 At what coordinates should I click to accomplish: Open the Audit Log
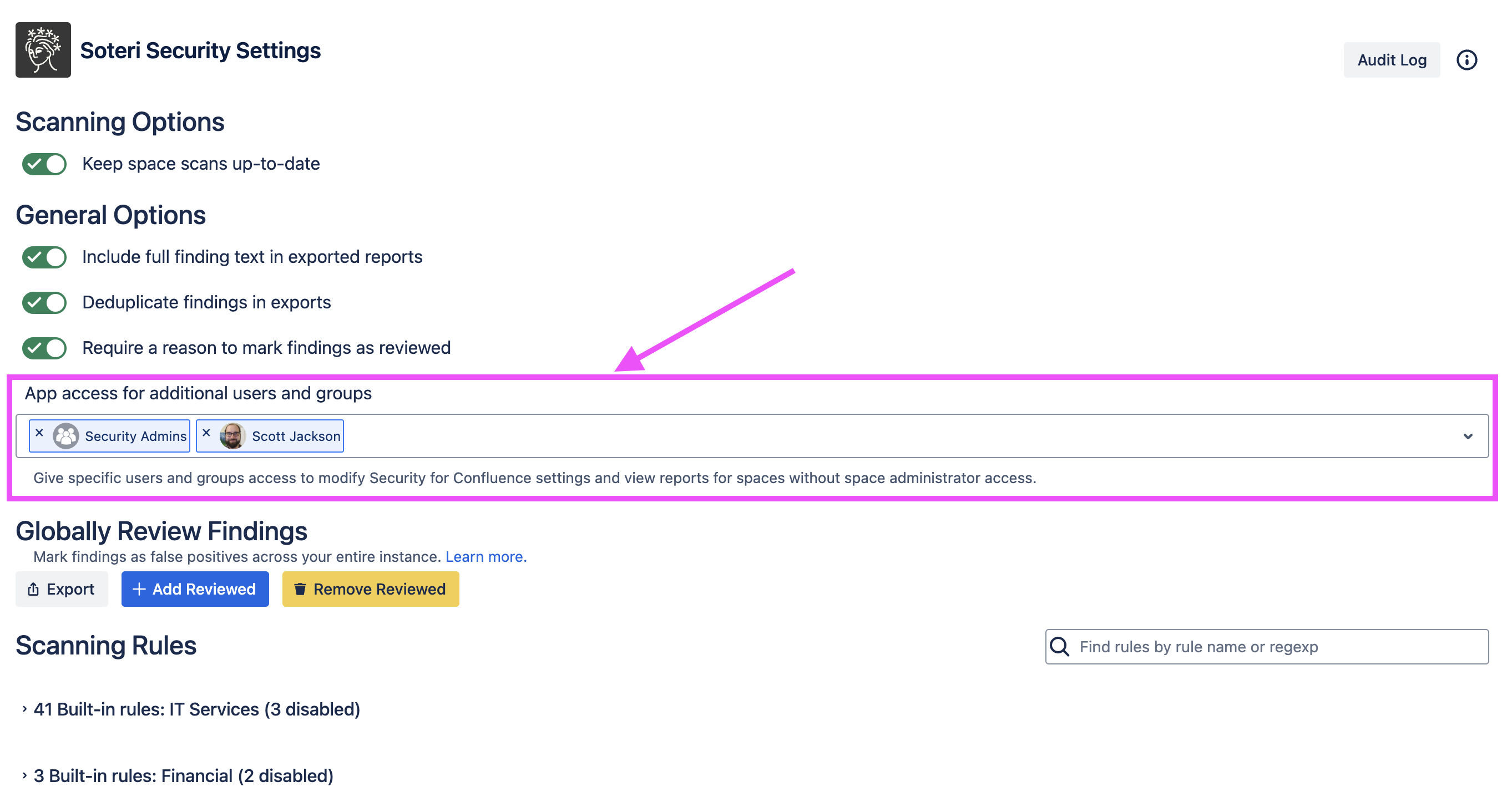(1391, 60)
